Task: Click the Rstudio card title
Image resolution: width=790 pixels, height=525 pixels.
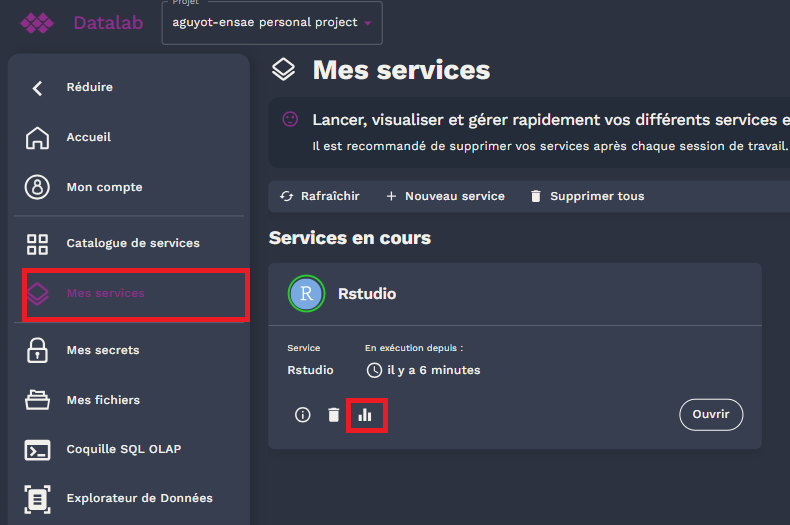Action: [367, 294]
